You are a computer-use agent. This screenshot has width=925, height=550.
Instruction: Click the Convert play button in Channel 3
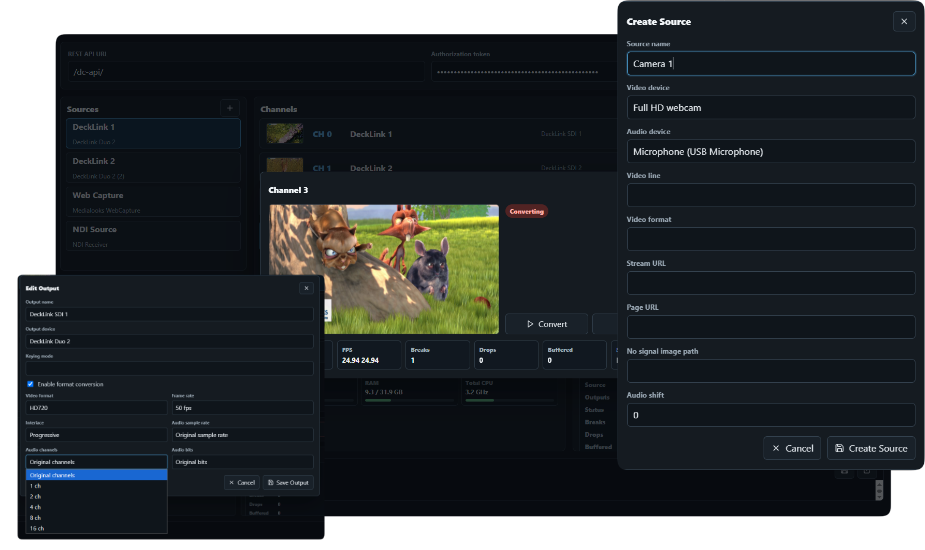(x=546, y=324)
